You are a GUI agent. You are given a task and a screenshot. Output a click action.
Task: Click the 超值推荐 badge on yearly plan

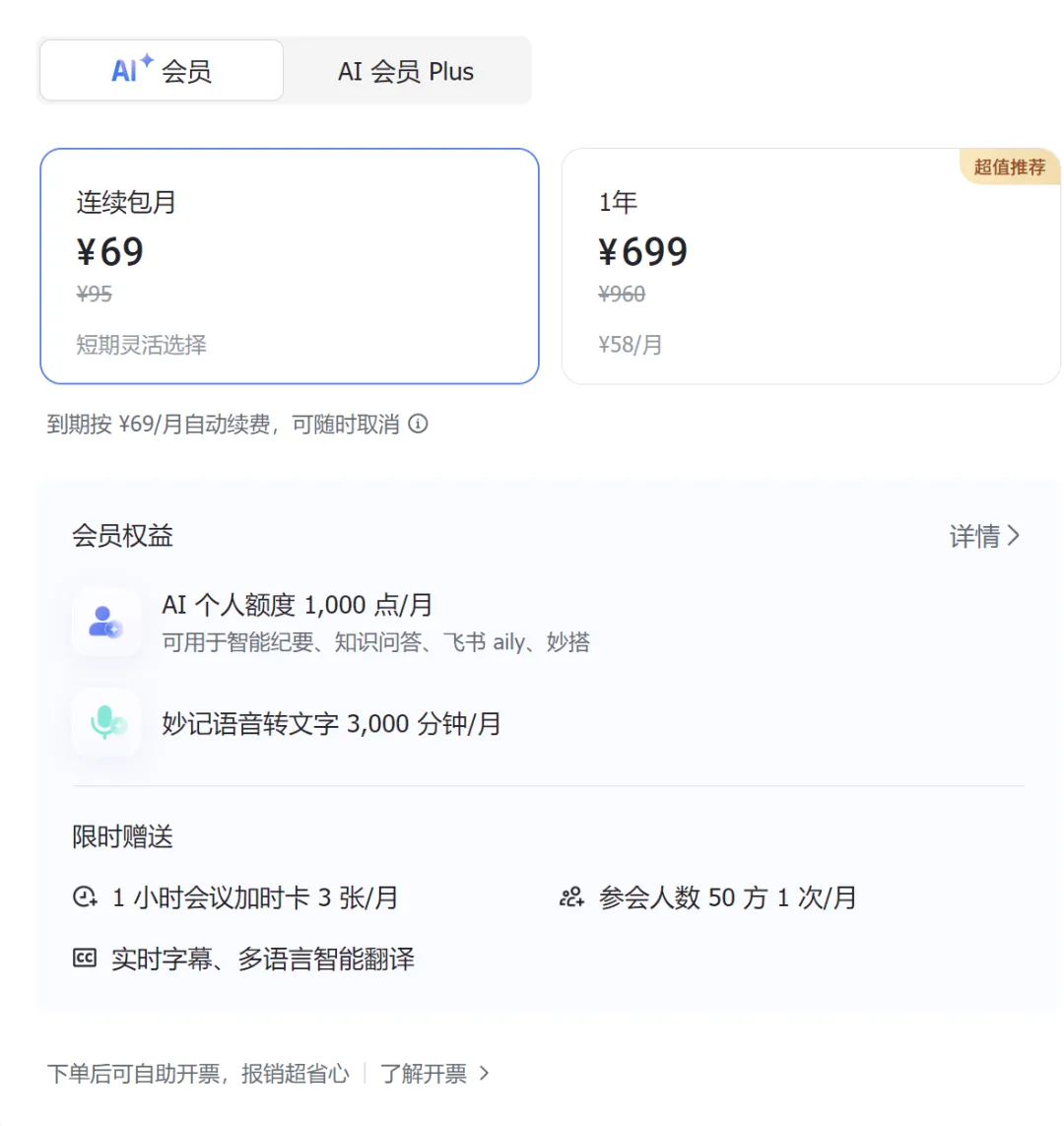1009,167
